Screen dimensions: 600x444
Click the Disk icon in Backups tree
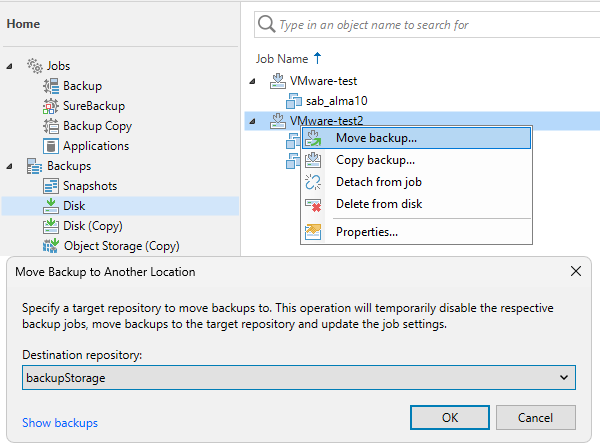(x=51, y=206)
